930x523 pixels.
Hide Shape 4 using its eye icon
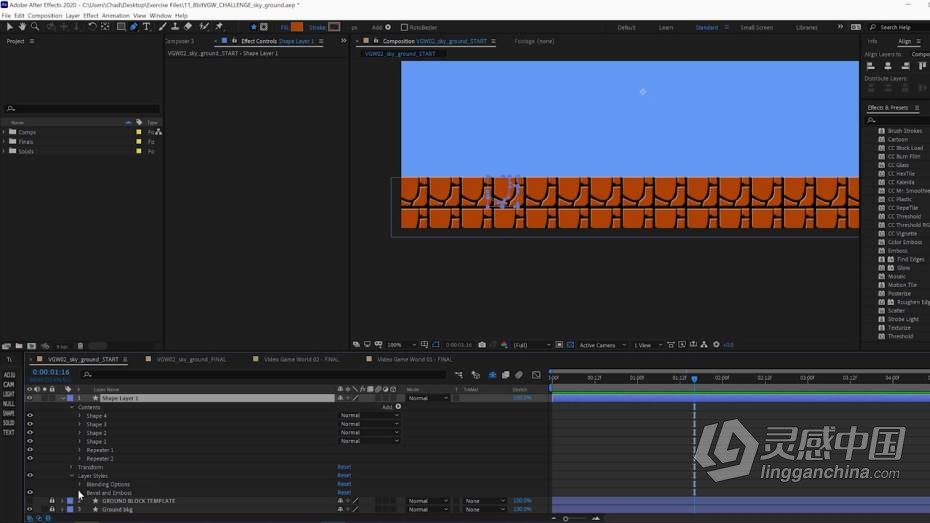[30, 416]
